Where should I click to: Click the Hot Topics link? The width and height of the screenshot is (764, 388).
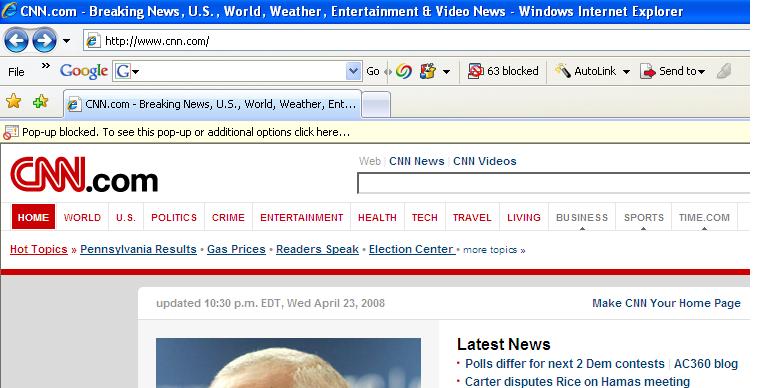tap(38, 249)
